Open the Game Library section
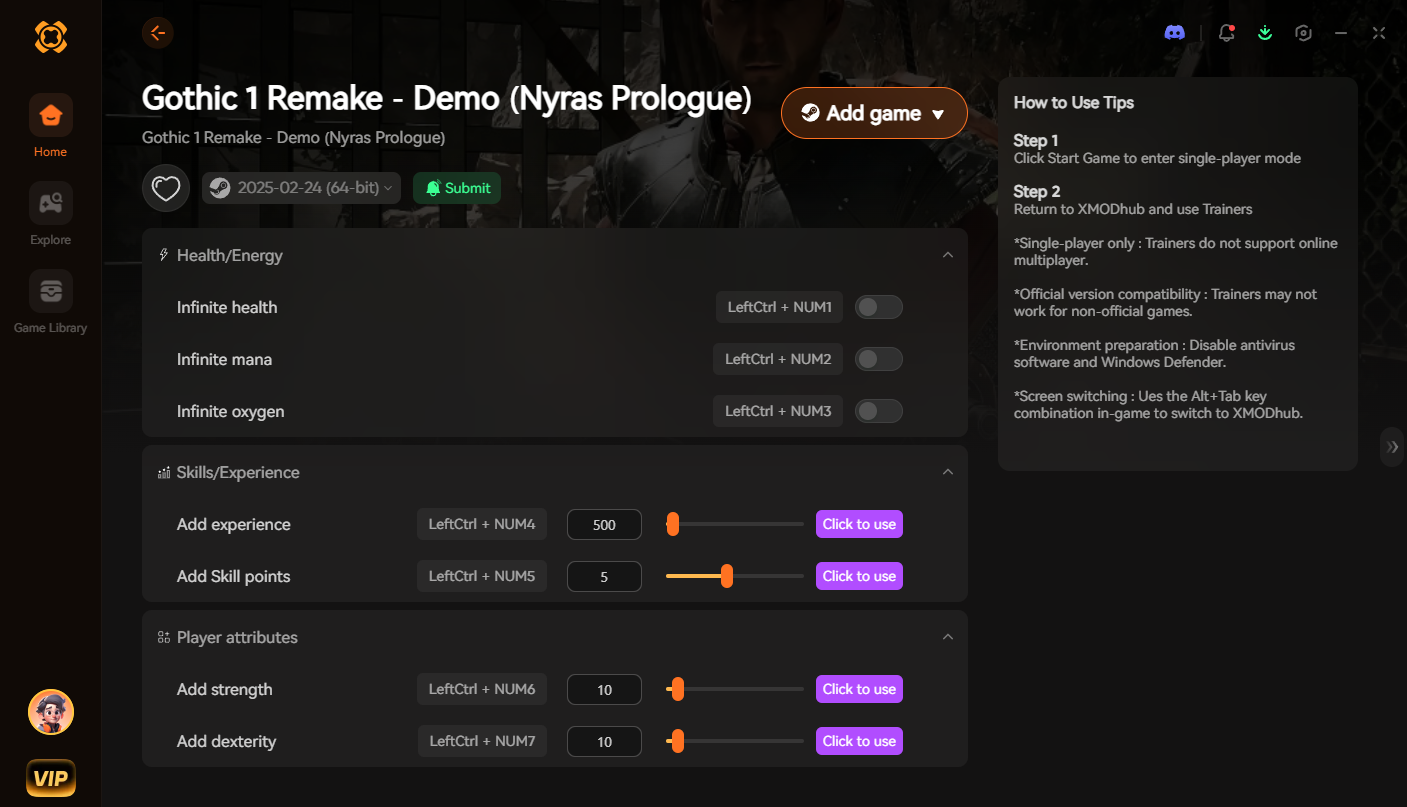This screenshot has width=1407, height=807. click(50, 302)
